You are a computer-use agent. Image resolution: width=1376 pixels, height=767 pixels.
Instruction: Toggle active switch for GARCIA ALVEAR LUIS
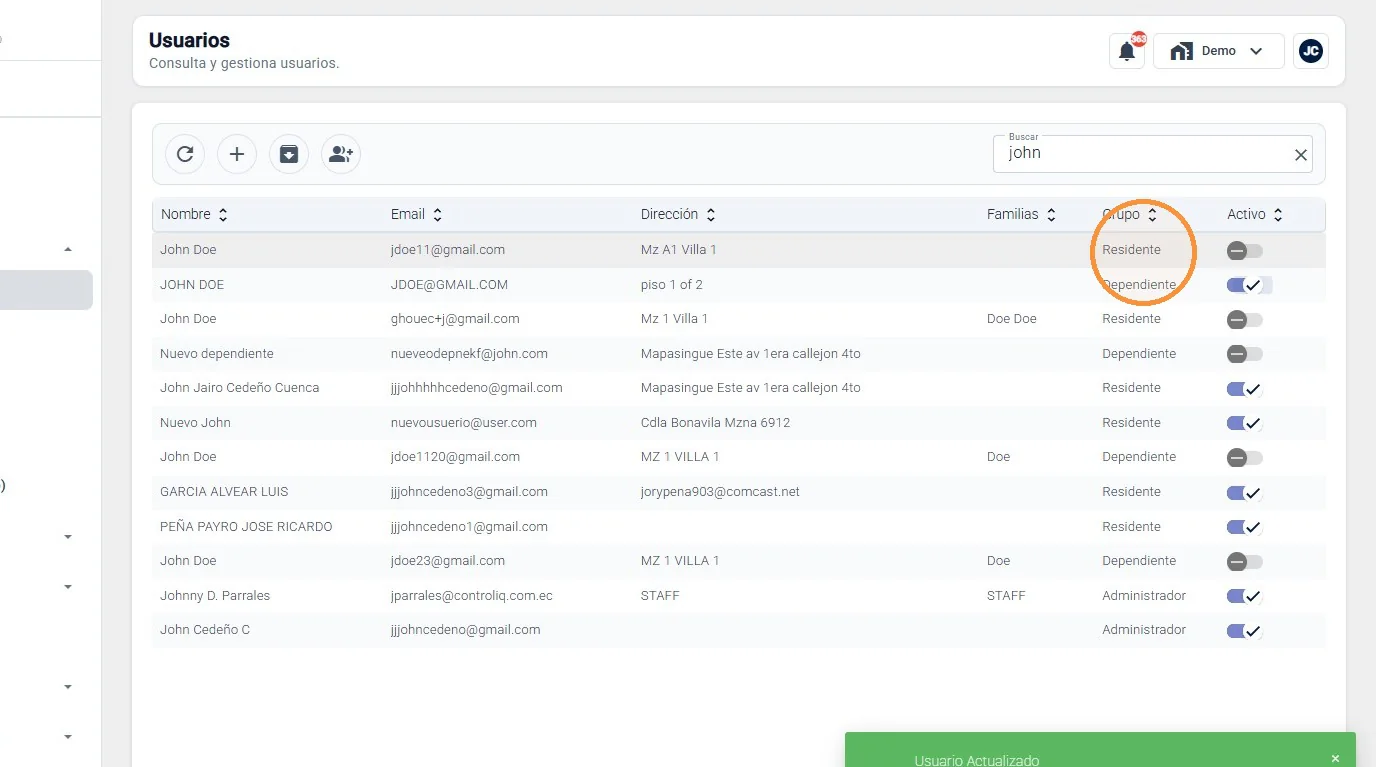pos(1245,492)
